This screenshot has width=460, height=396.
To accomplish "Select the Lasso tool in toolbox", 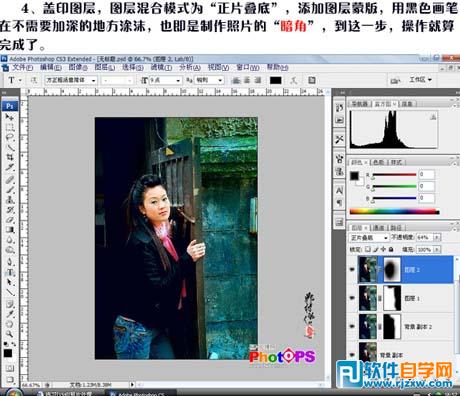I will click(10, 137).
